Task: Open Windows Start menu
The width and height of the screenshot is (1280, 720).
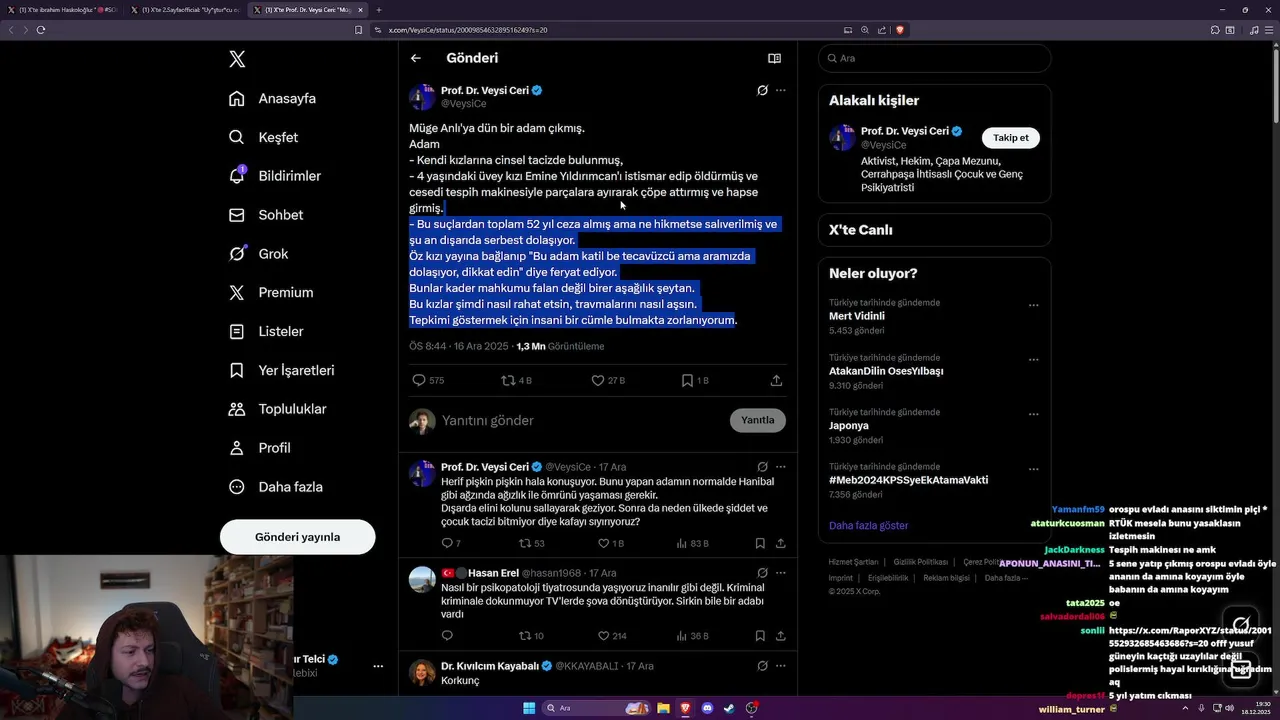Action: click(x=529, y=708)
